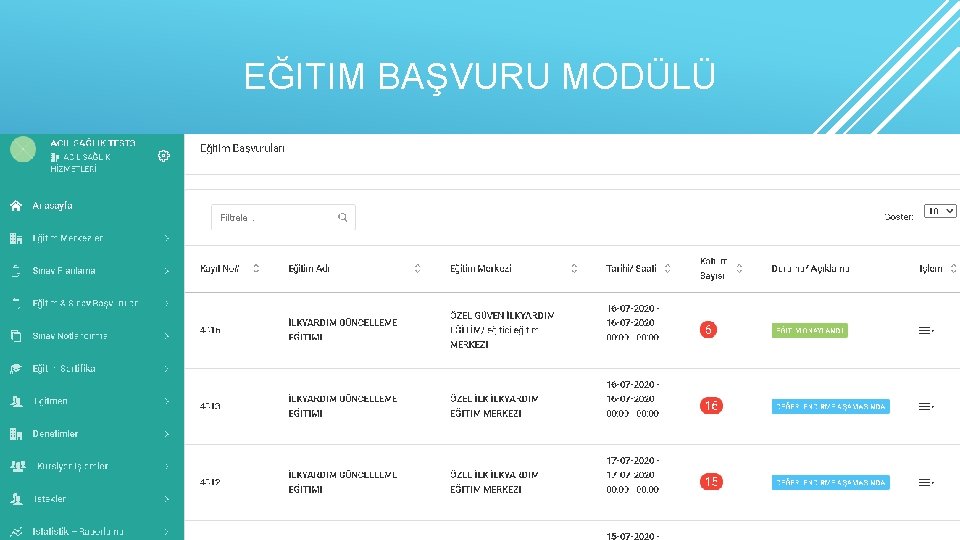The image size is (960, 540).
Task: Expand Eğitim & Sınav Başvuruları chevron
Action: [x=167, y=303]
